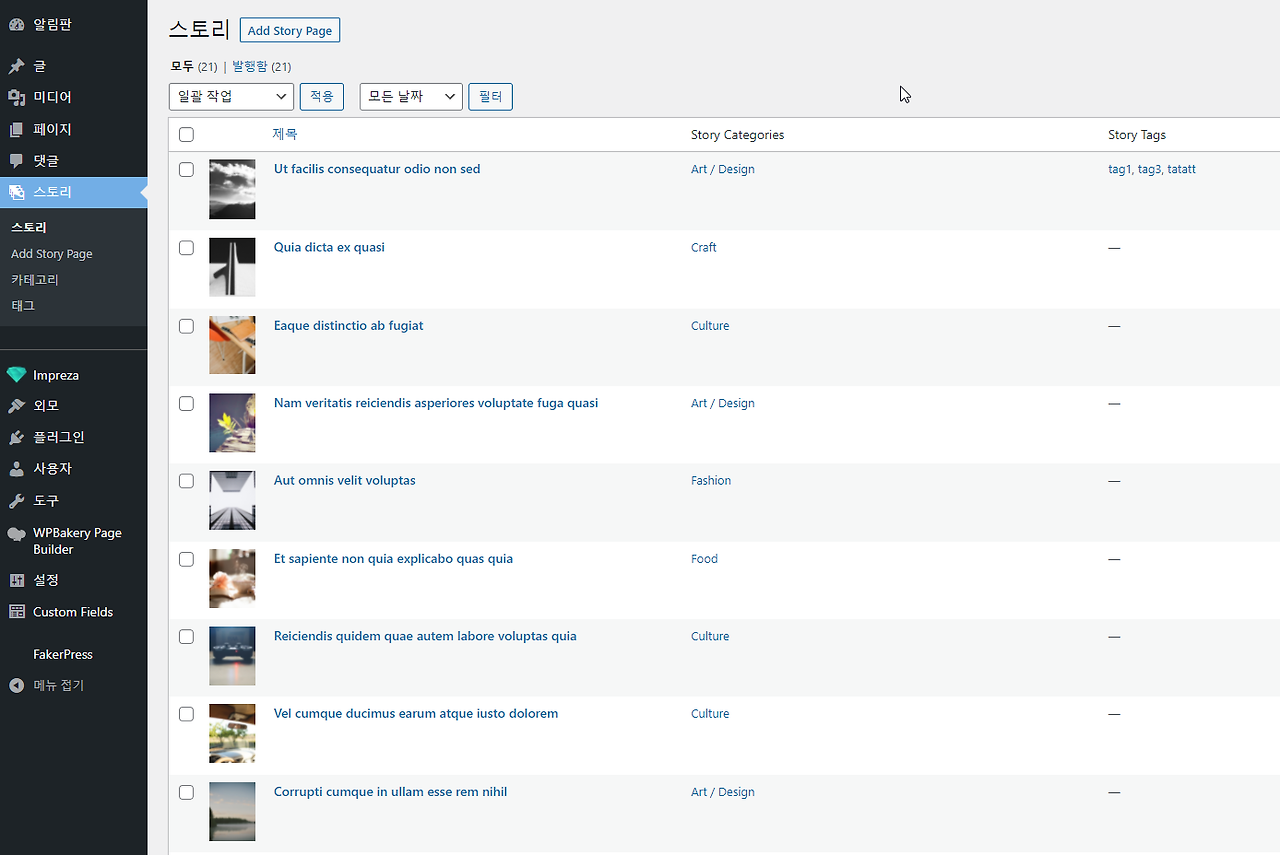The image size is (1280, 855).
Task: Click the pages icon (페이지)
Action: point(16,129)
